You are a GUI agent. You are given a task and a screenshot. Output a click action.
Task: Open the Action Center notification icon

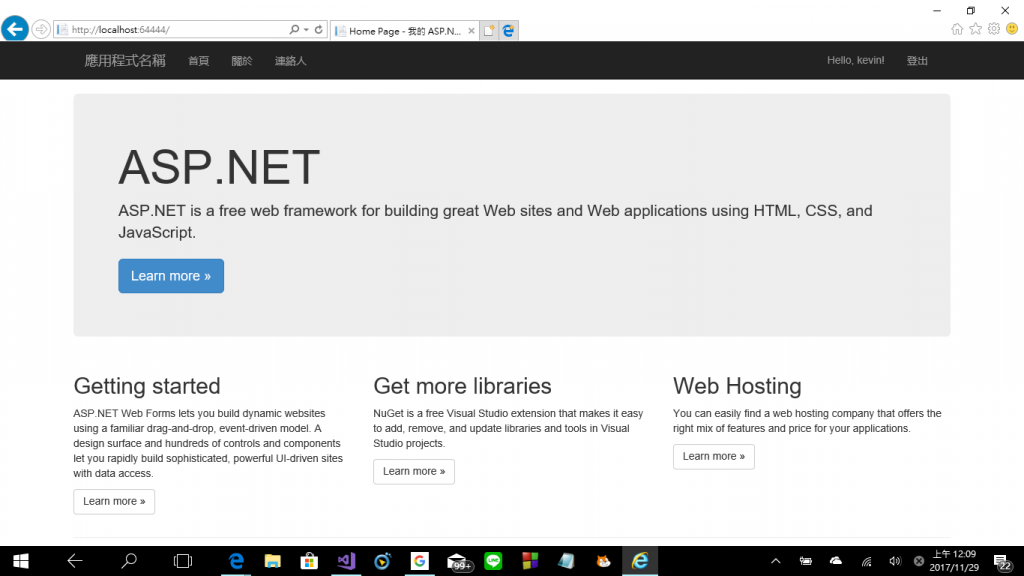point(1002,562)
